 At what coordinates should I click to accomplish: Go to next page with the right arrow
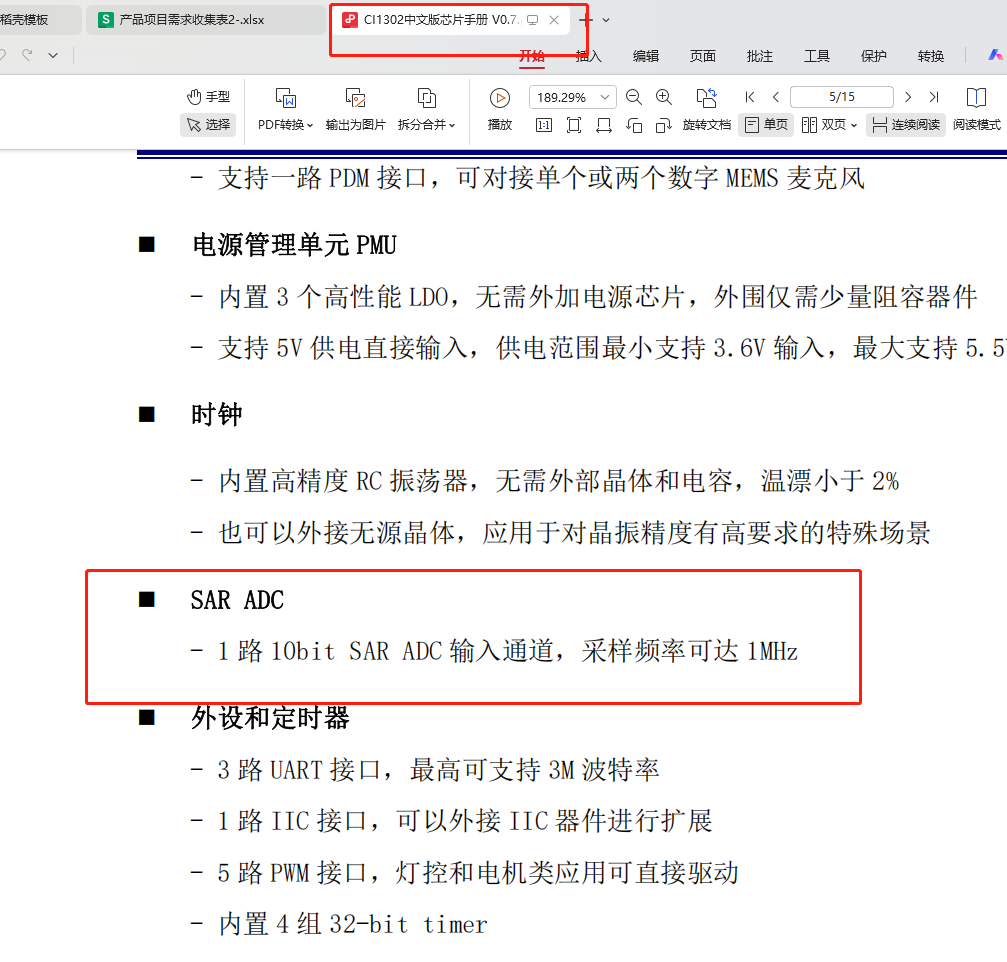[x=907, y=96]
